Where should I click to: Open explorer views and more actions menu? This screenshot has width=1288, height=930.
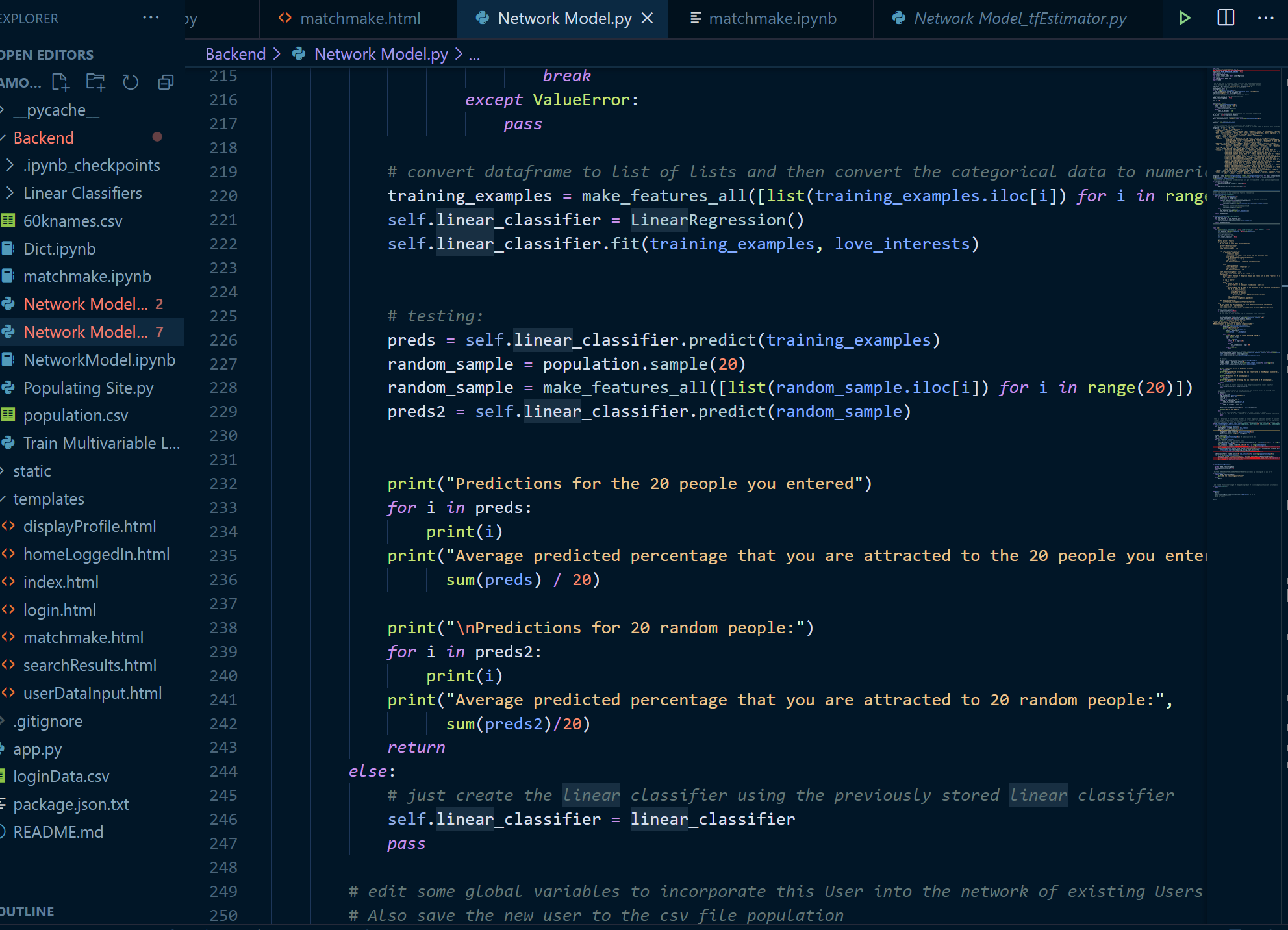click(x=151, y=18)
